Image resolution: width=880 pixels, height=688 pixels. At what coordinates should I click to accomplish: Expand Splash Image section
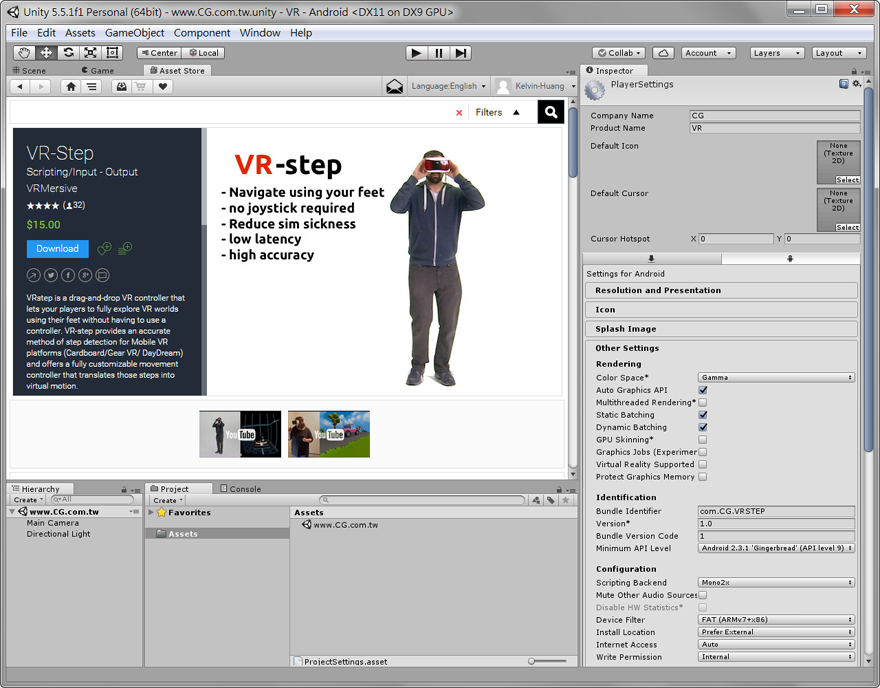pyautogui.click(x=721, y=329)
